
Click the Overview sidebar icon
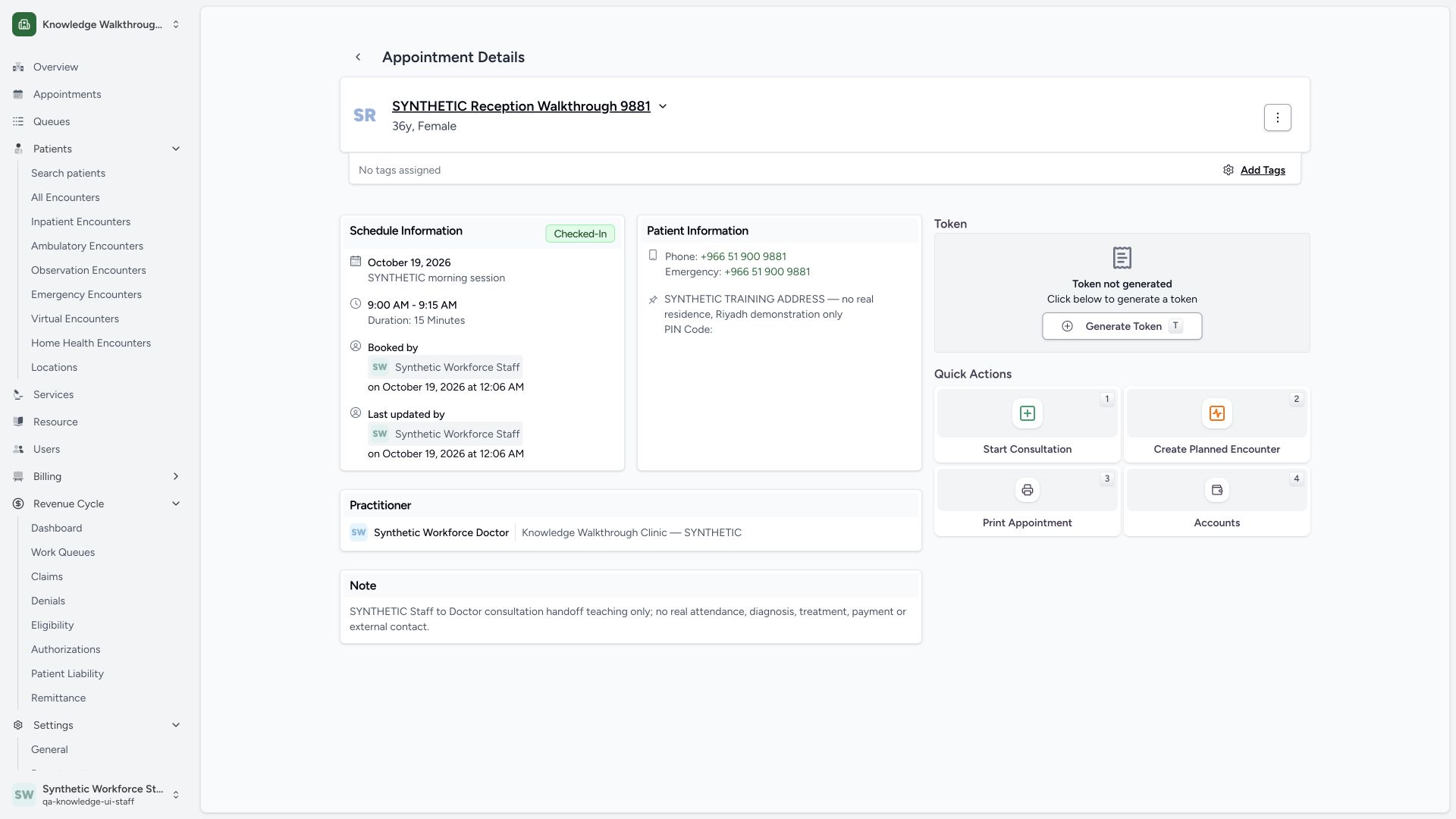(x=18, y=67)
